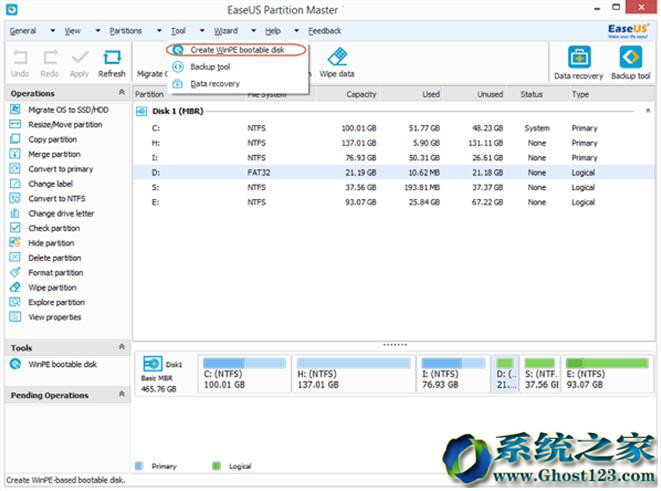Collapse the Pending Operations panel

tap(122, 394)
